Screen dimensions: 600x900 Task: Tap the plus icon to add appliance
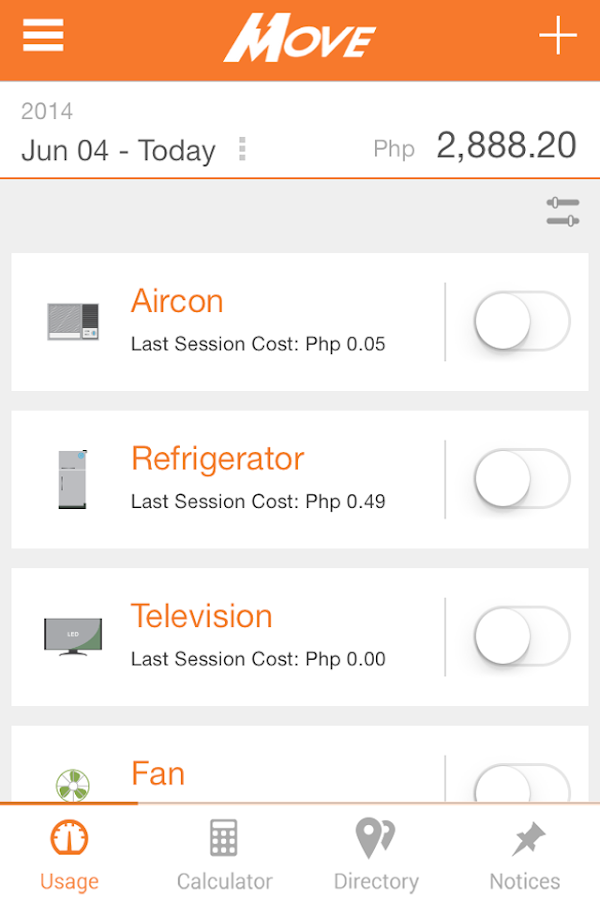click(x=558, y=36)
